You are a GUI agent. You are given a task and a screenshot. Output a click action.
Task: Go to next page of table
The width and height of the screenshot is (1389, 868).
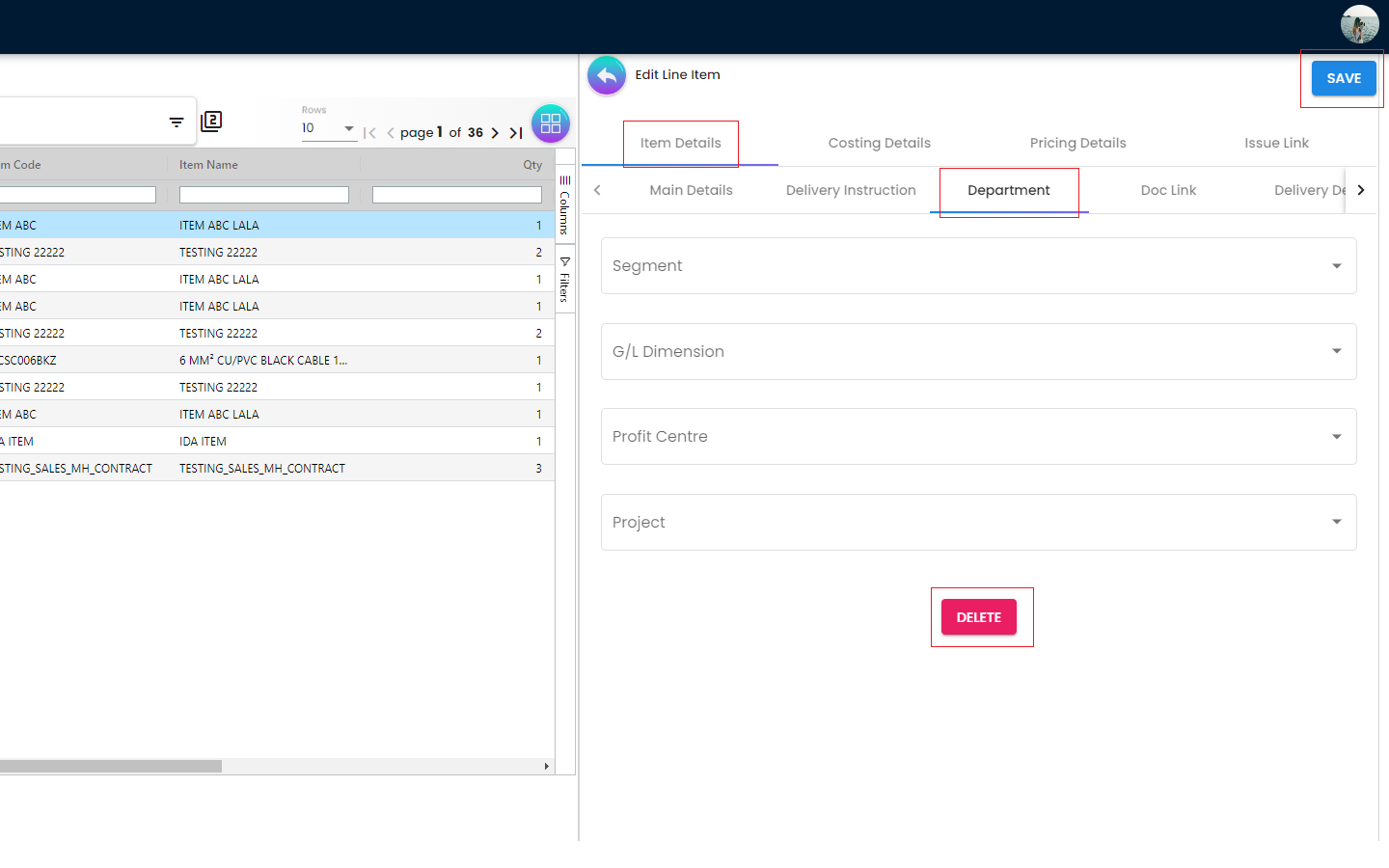[495, 133]
